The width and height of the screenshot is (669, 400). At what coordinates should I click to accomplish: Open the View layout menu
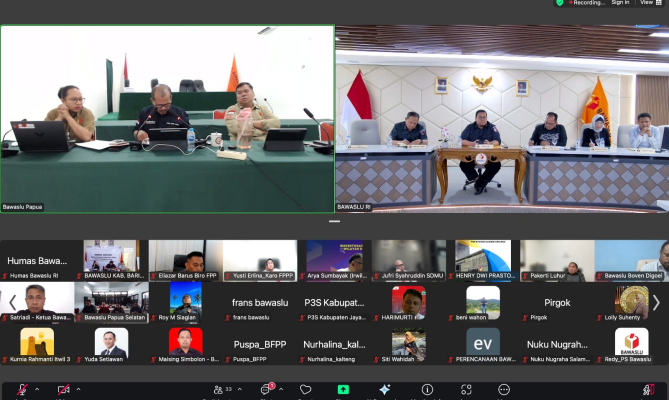[x=650, y=3]
